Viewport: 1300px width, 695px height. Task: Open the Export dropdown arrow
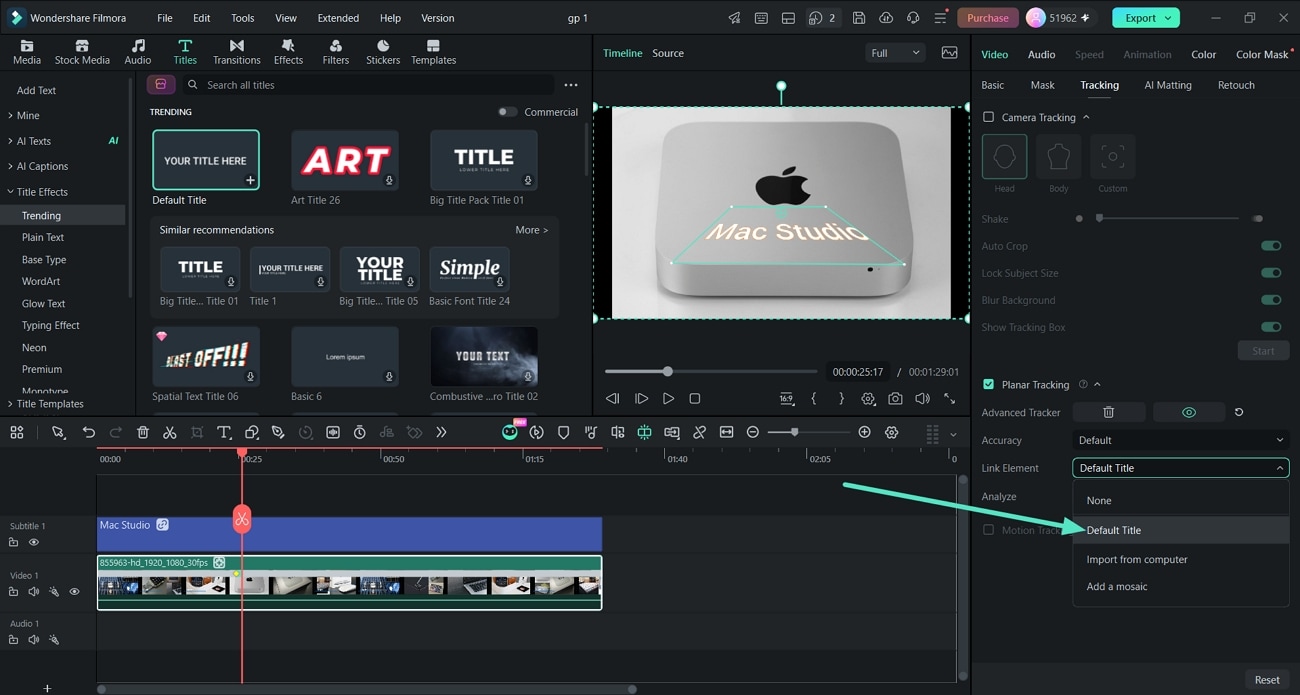coord(1169,18)
